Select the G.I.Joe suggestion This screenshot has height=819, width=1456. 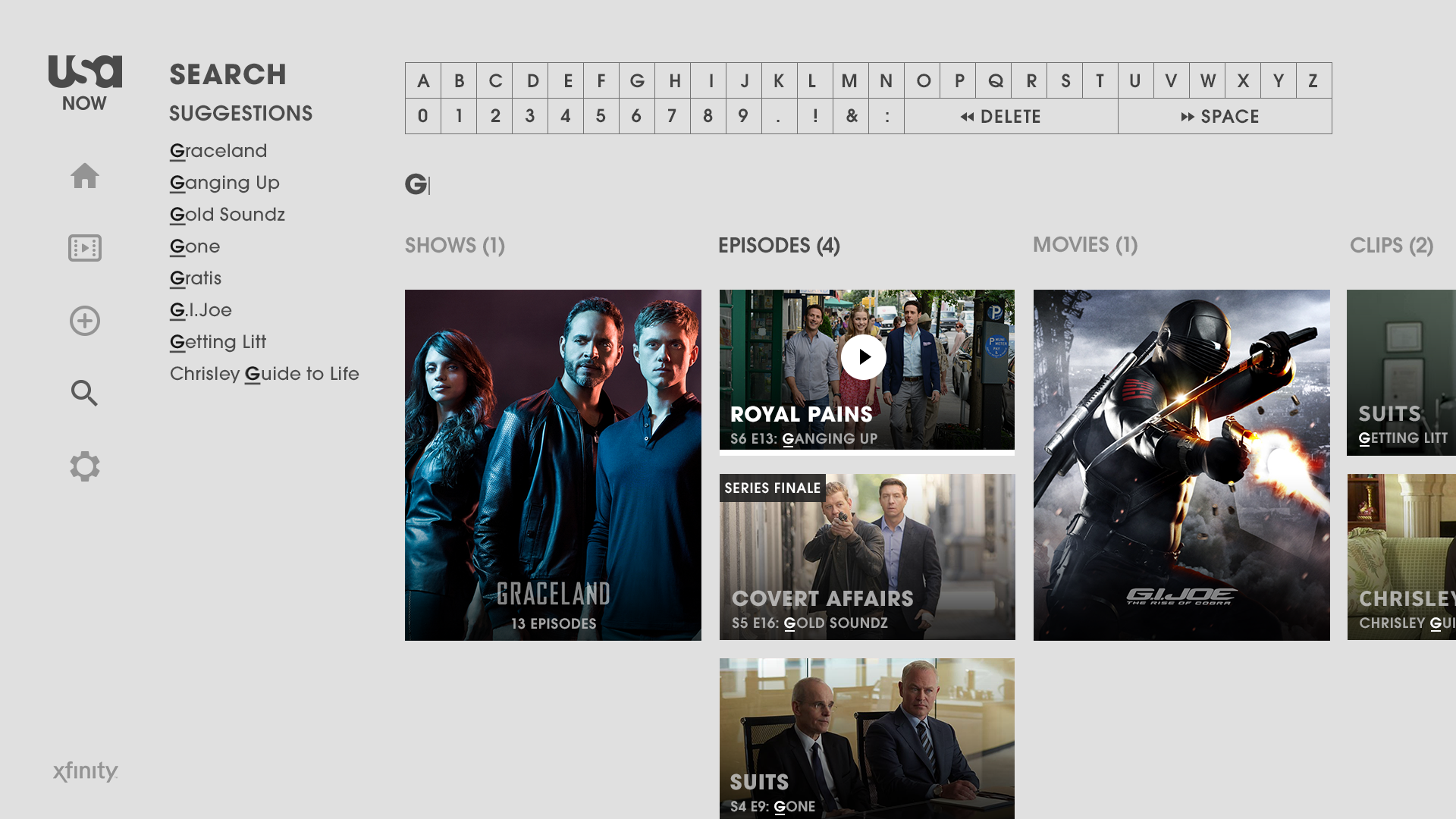tap(201, 310)
